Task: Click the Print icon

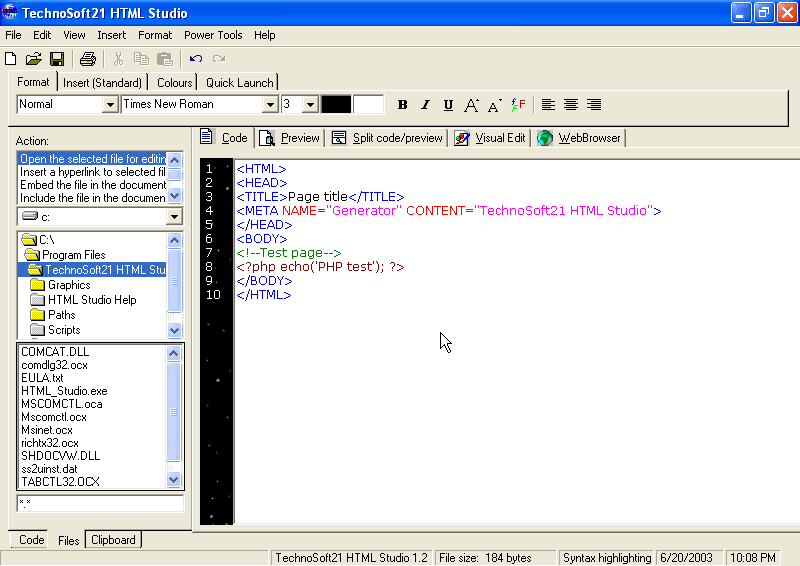Action: (88, 59)
